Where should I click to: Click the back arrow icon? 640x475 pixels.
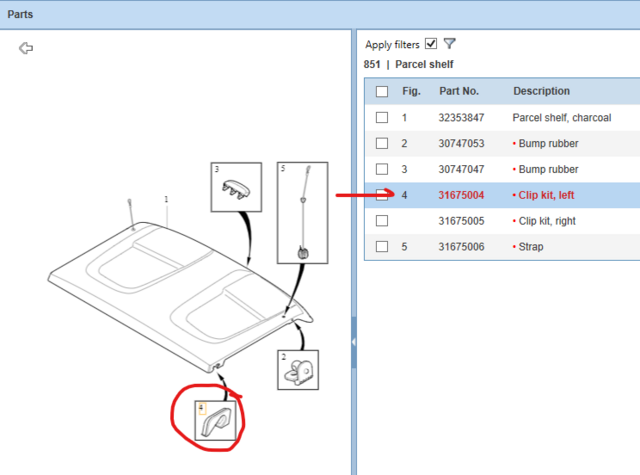point(26,48)
